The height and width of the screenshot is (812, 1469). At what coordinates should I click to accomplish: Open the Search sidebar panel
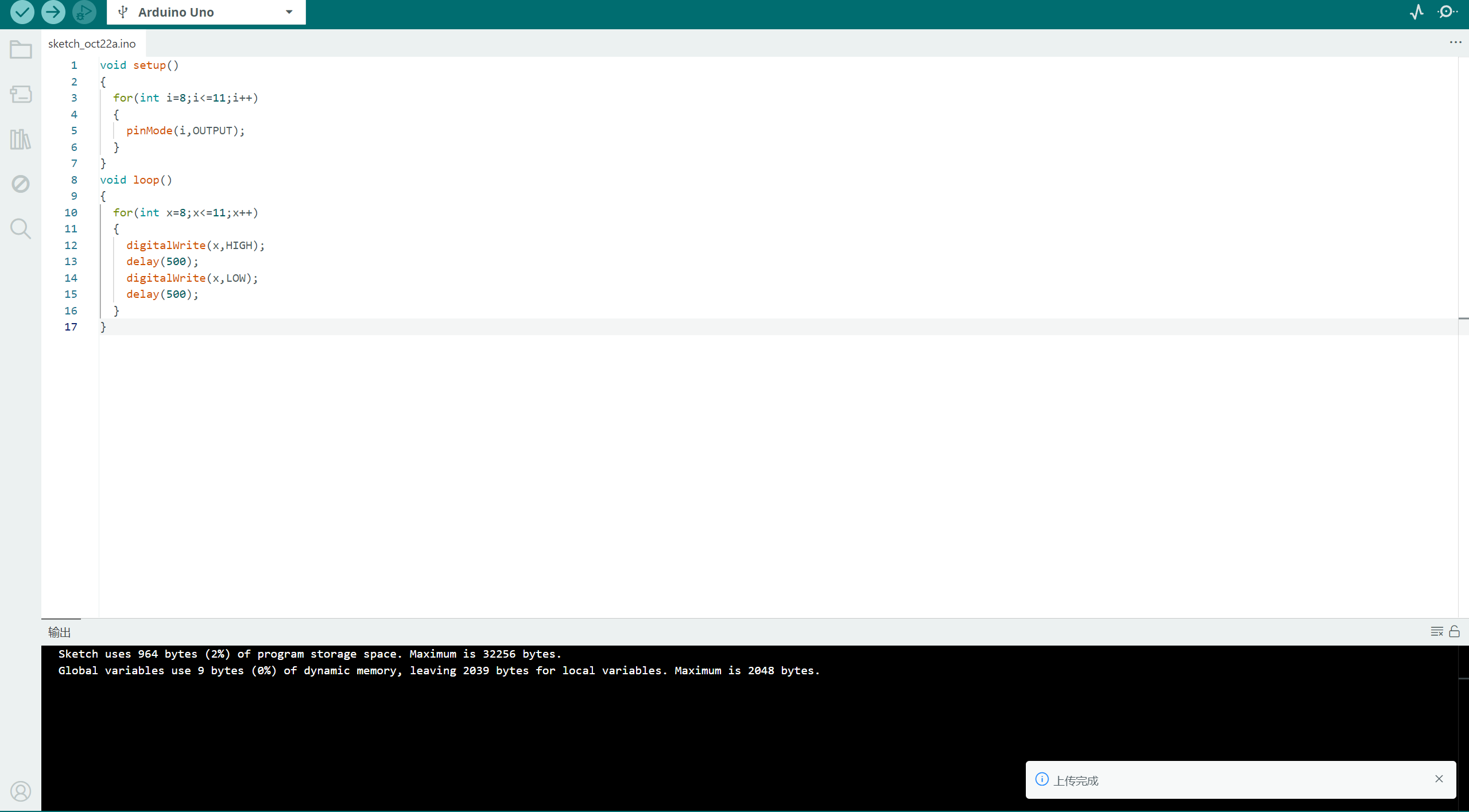pos(21,228)
